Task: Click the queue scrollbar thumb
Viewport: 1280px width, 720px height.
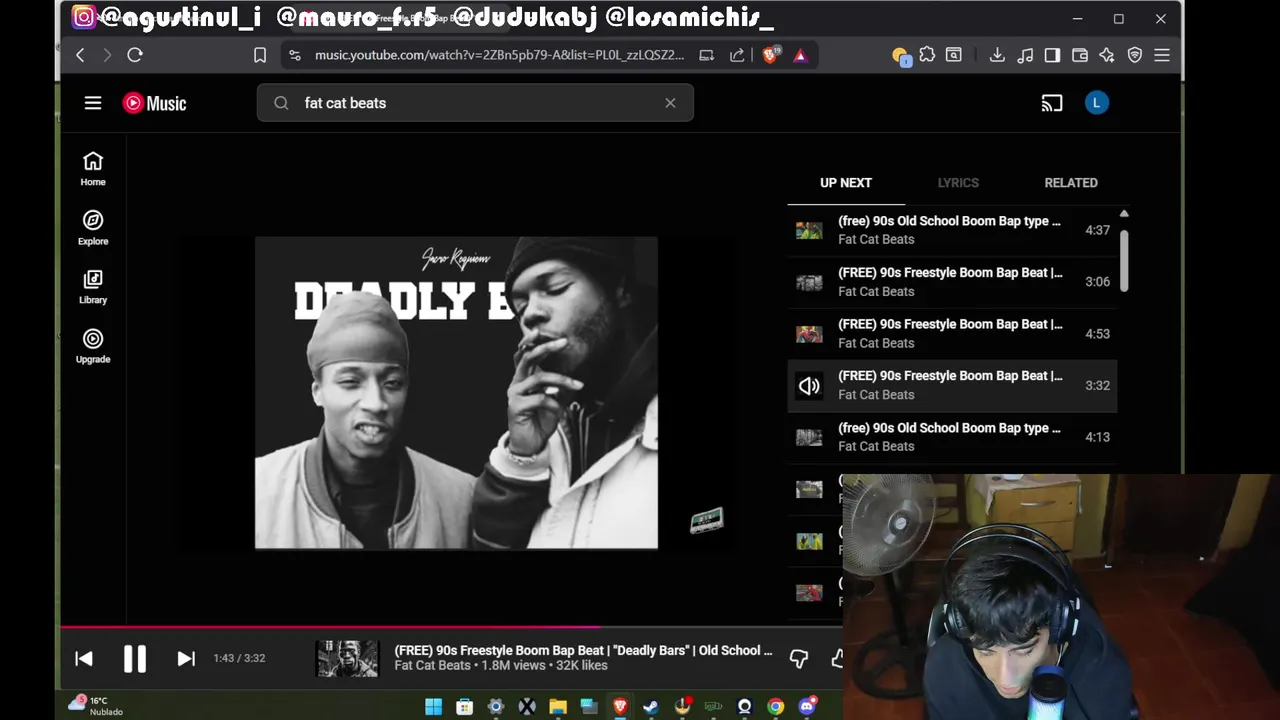Action: 1124,260
